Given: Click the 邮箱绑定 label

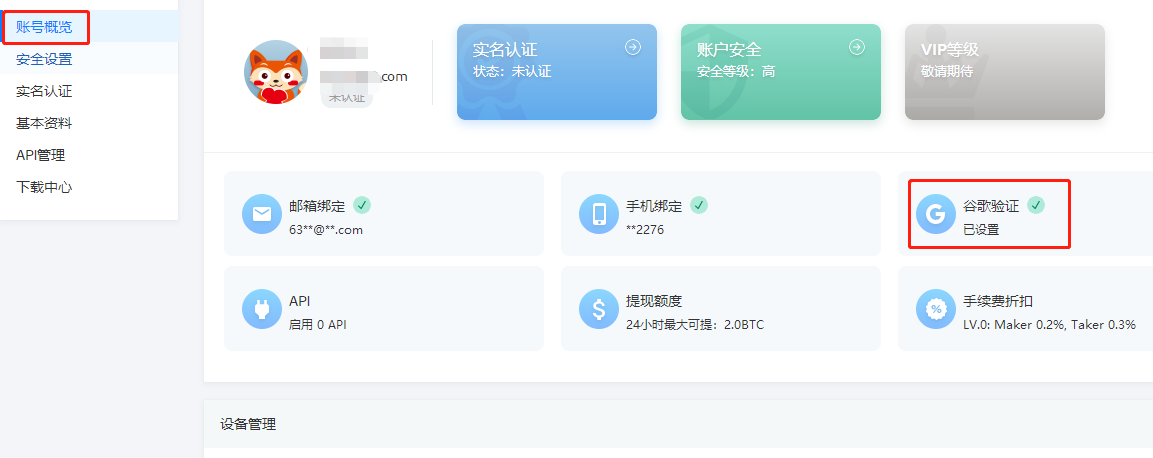Looking at the screenshot, I should point(317,207).
